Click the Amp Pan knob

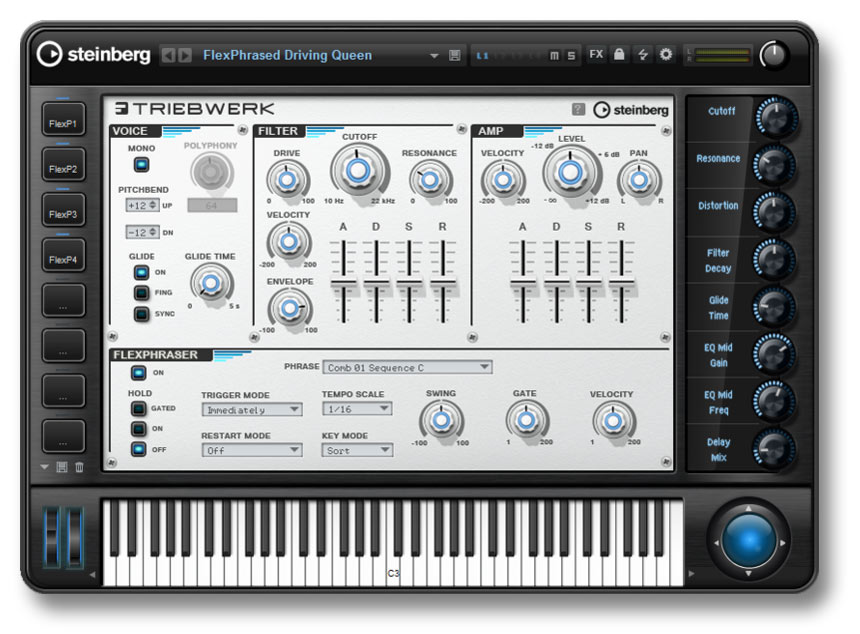point(638,180)
